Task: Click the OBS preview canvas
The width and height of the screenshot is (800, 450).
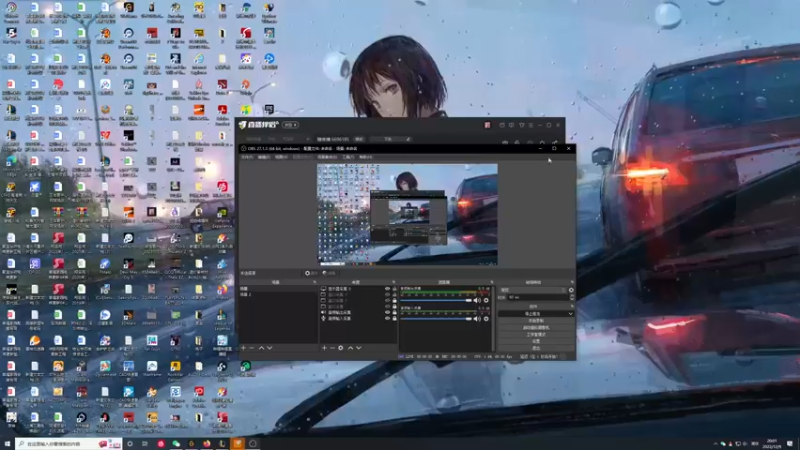Action: pyautogui.click(x=407, y=214)
